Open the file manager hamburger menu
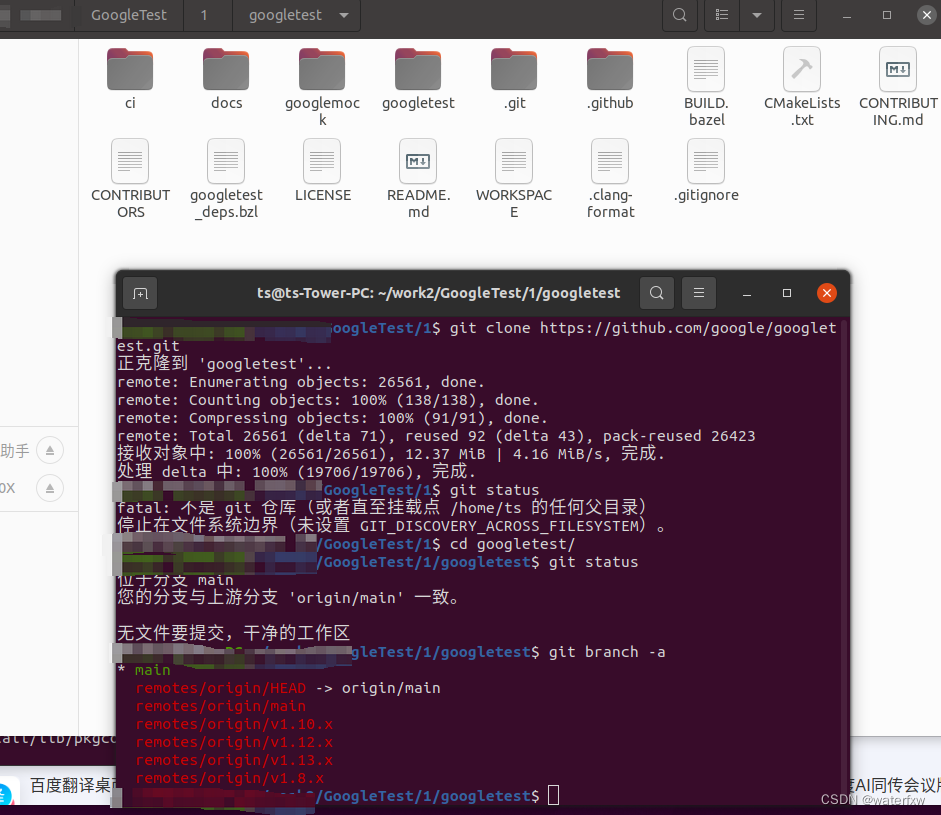The height and width of the screenshot is (815, 941). 799,15
